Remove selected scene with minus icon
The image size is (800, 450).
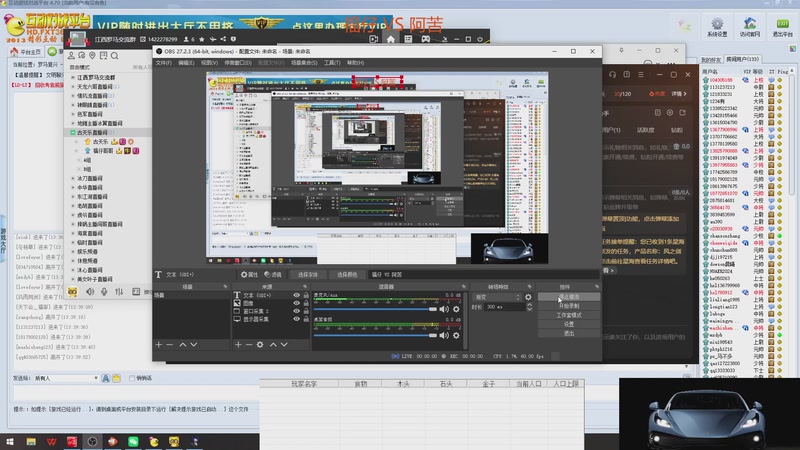click(169, 345)
